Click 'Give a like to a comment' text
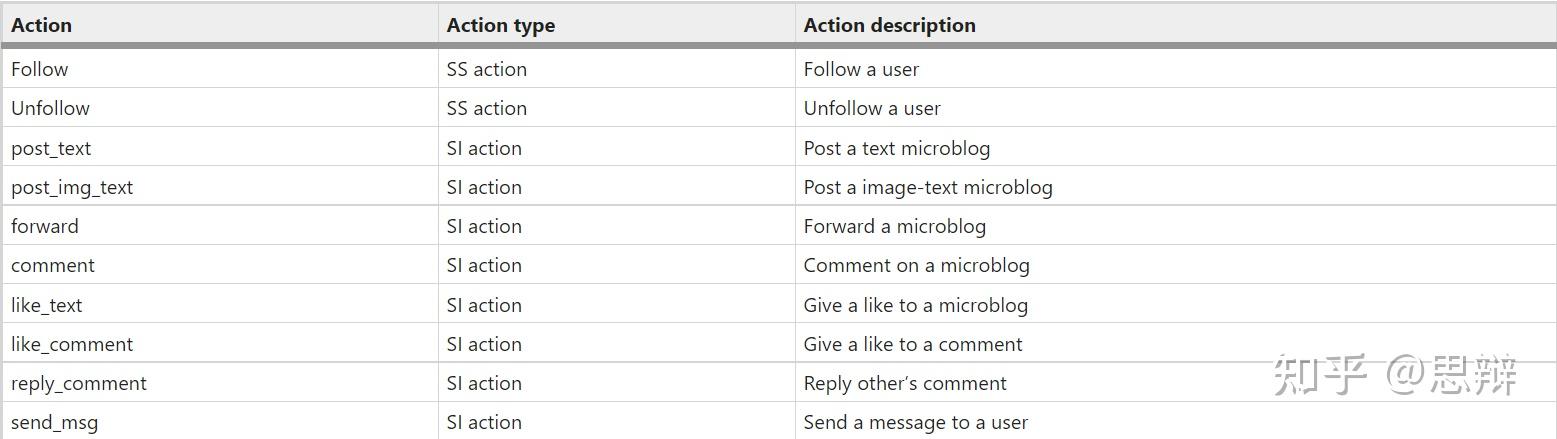Viewport: 1557px width, 439px height. 913,344
